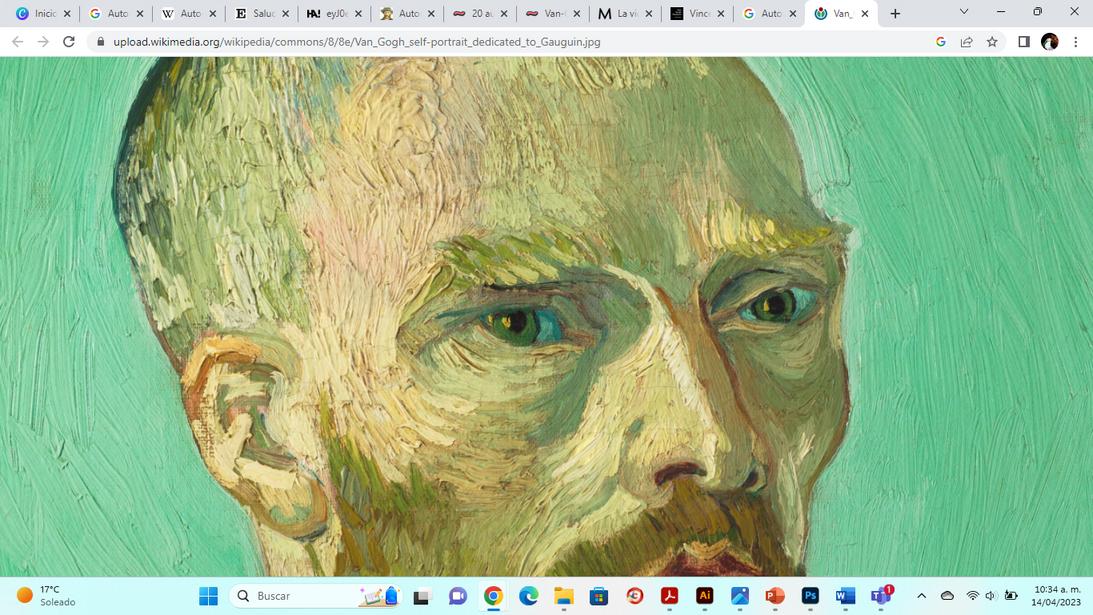
Task: Launch Photoshop from taskbar
Action: (810, 596)
